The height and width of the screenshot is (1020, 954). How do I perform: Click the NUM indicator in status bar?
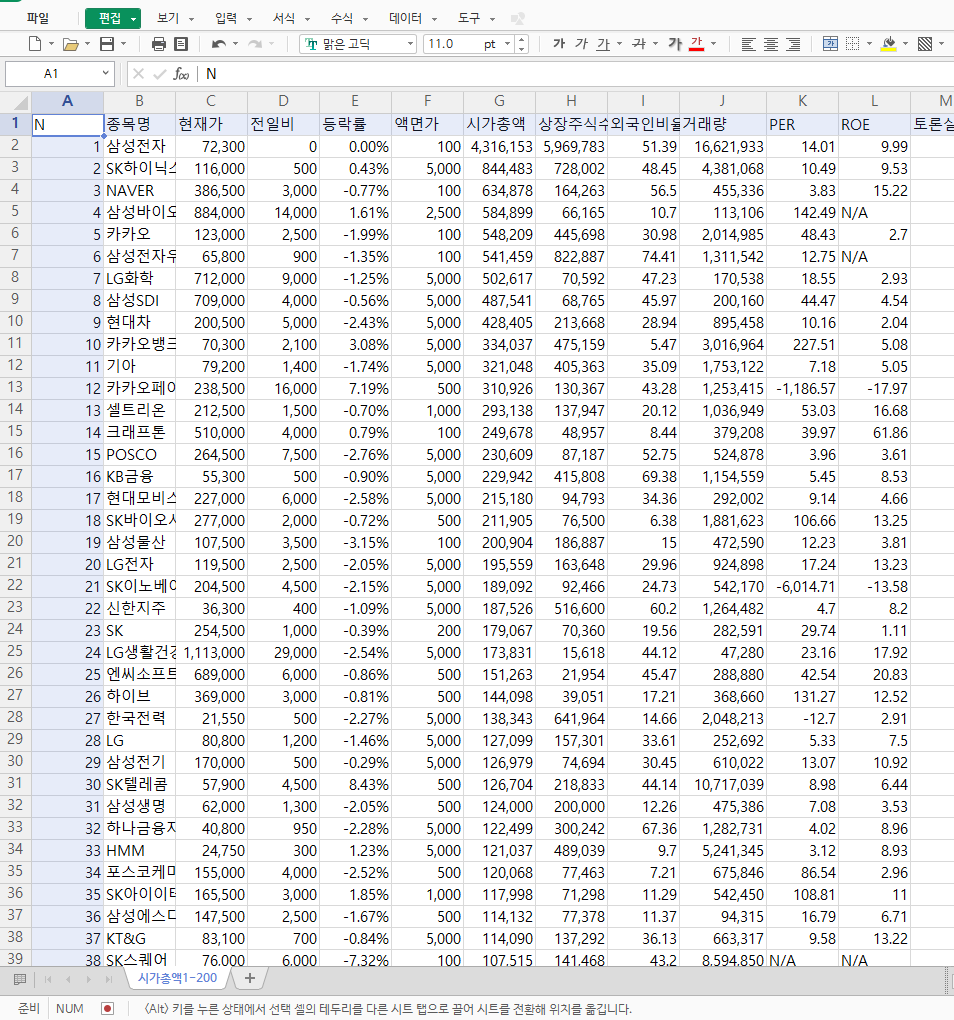[70, 1009]
